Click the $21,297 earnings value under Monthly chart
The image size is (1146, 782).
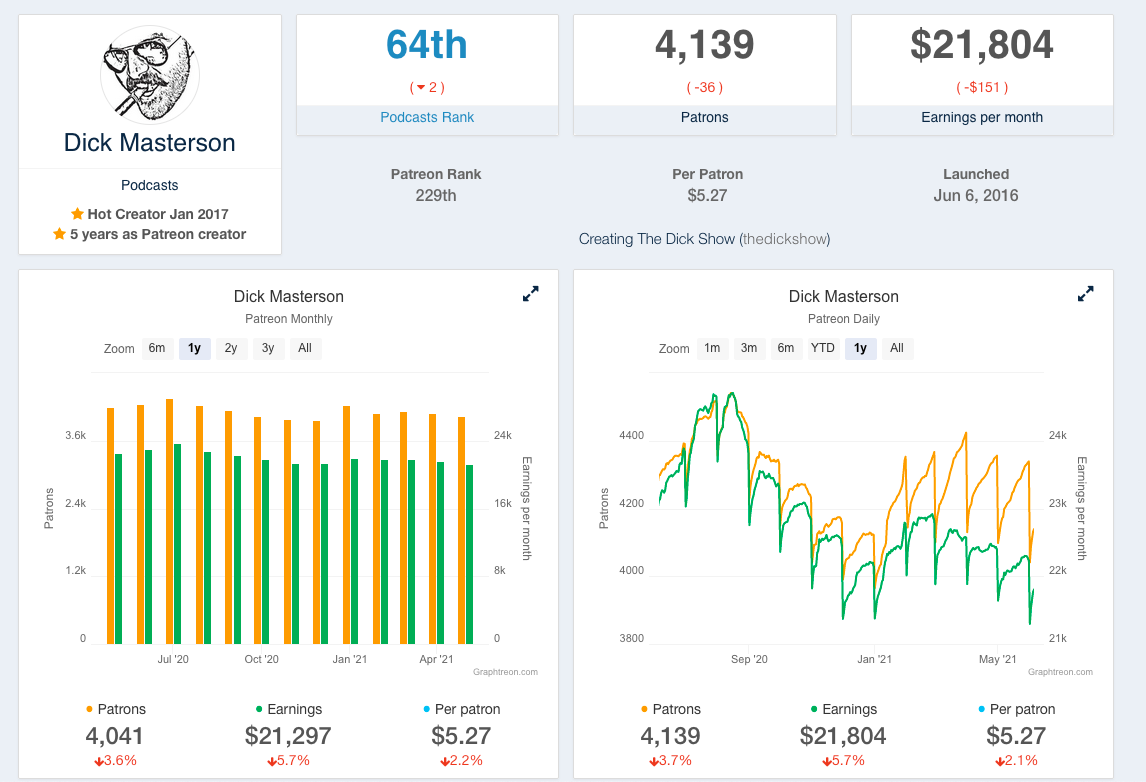tap(289, 736)
